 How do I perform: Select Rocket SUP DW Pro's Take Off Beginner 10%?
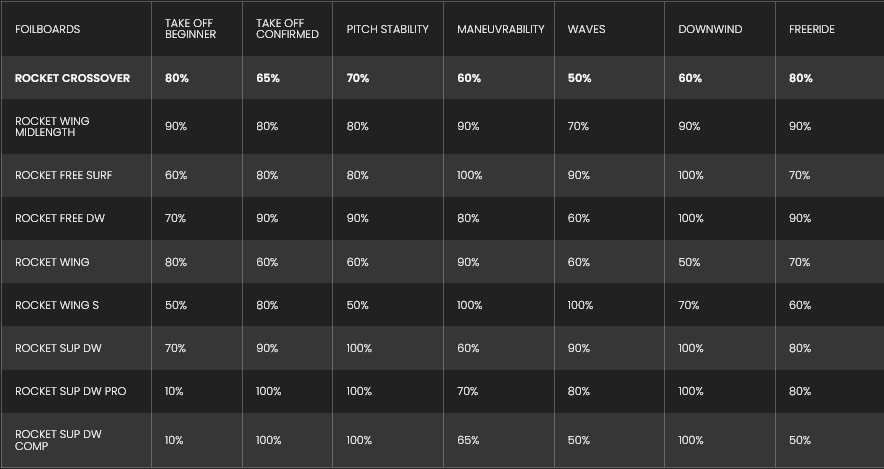174,391
